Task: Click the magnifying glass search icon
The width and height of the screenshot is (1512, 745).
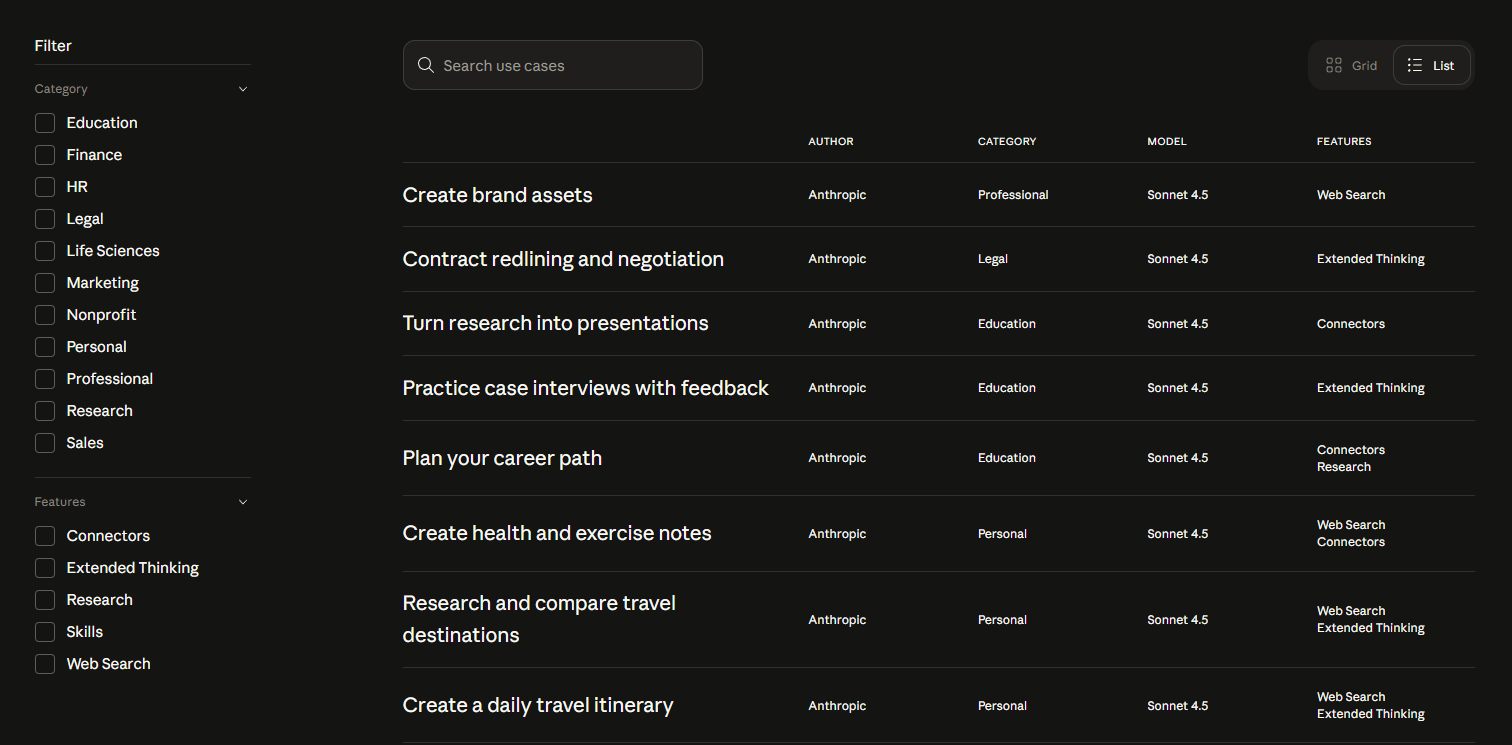Action: tap(425, 65)
